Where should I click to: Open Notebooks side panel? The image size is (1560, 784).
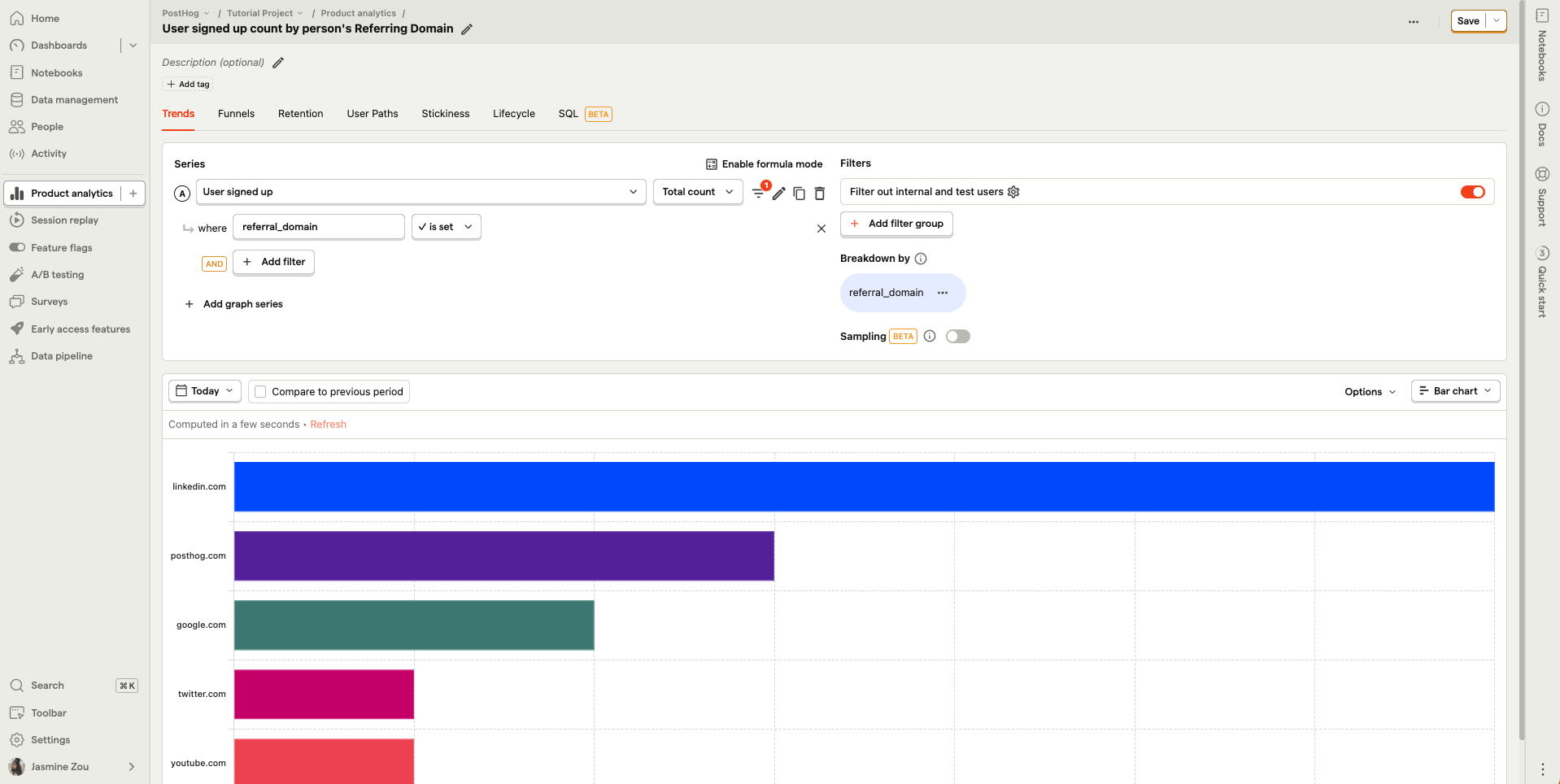click(1542, 45)
